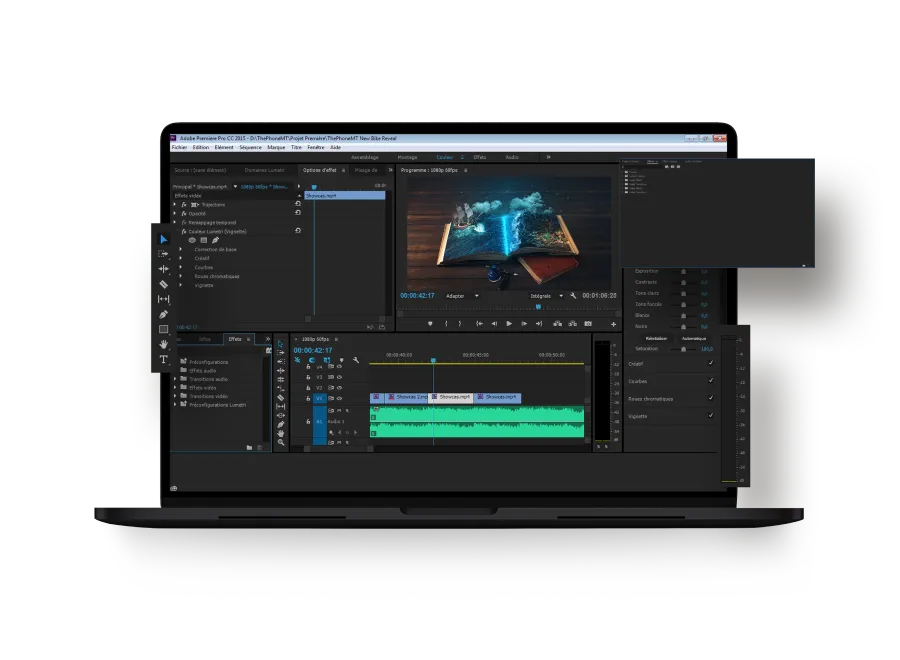Switch to the Audio workspace

pyautogui.click(x=512, y=157)
